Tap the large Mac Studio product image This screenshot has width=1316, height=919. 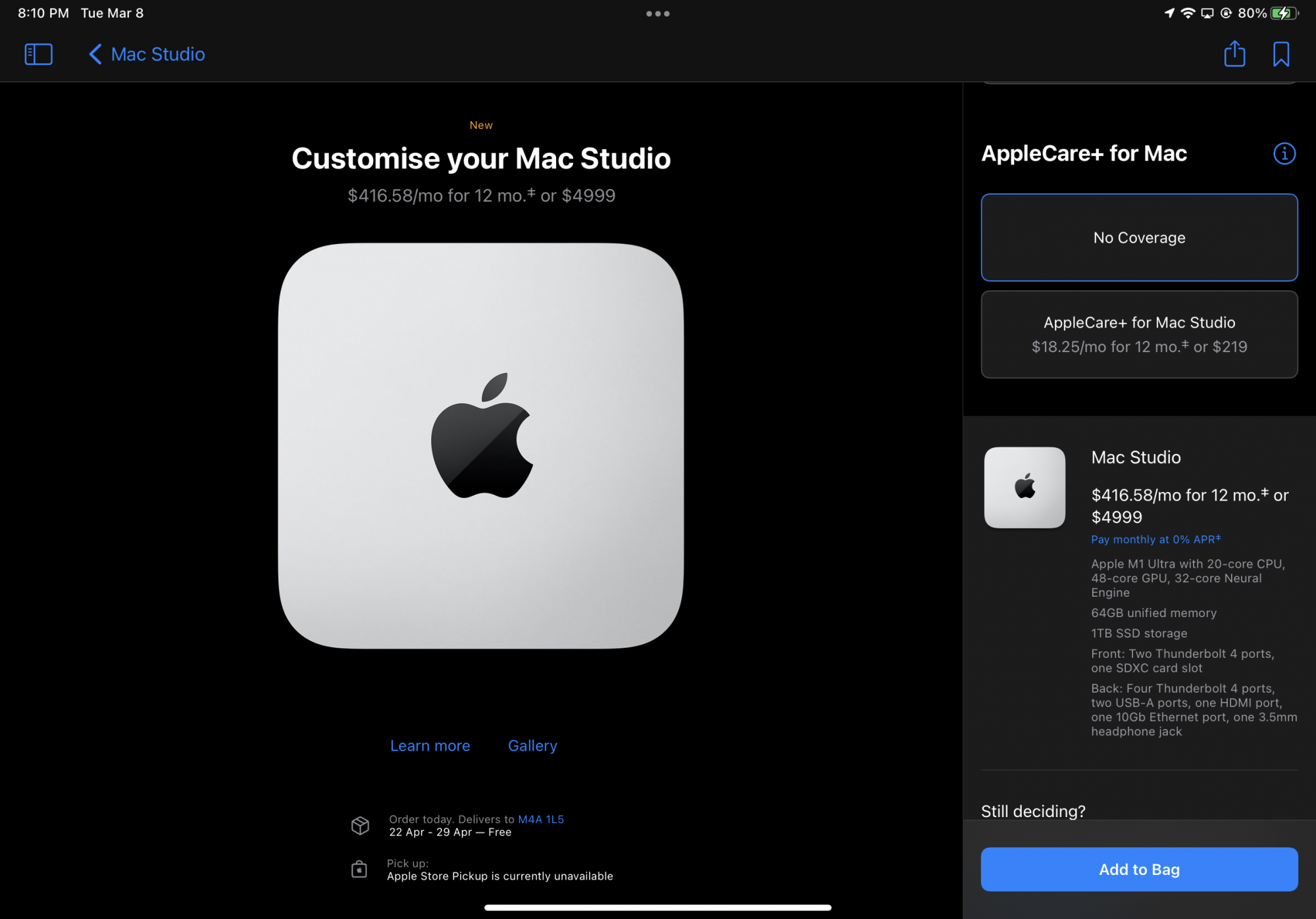tap(481, 445)
